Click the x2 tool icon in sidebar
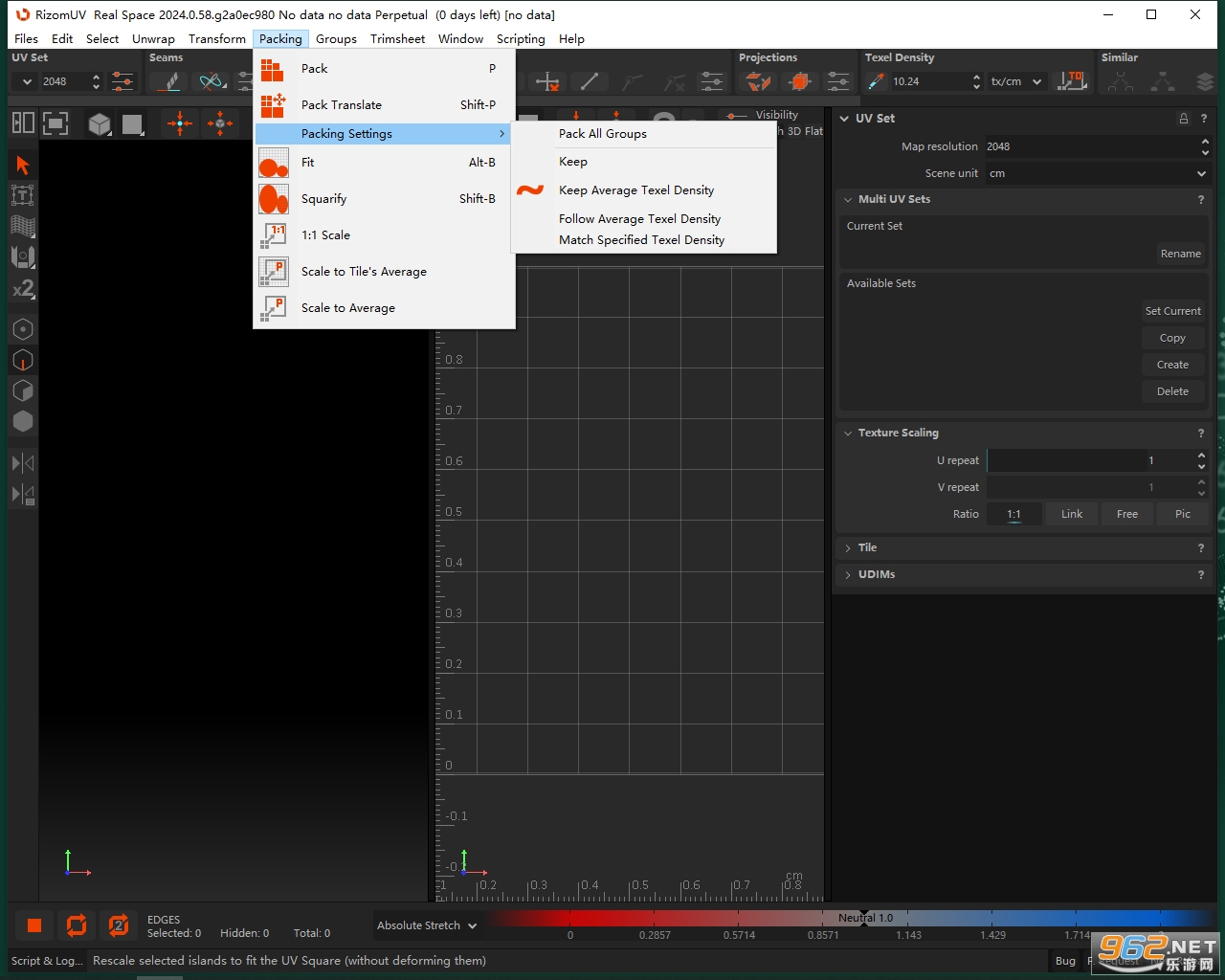 [23, 288]
